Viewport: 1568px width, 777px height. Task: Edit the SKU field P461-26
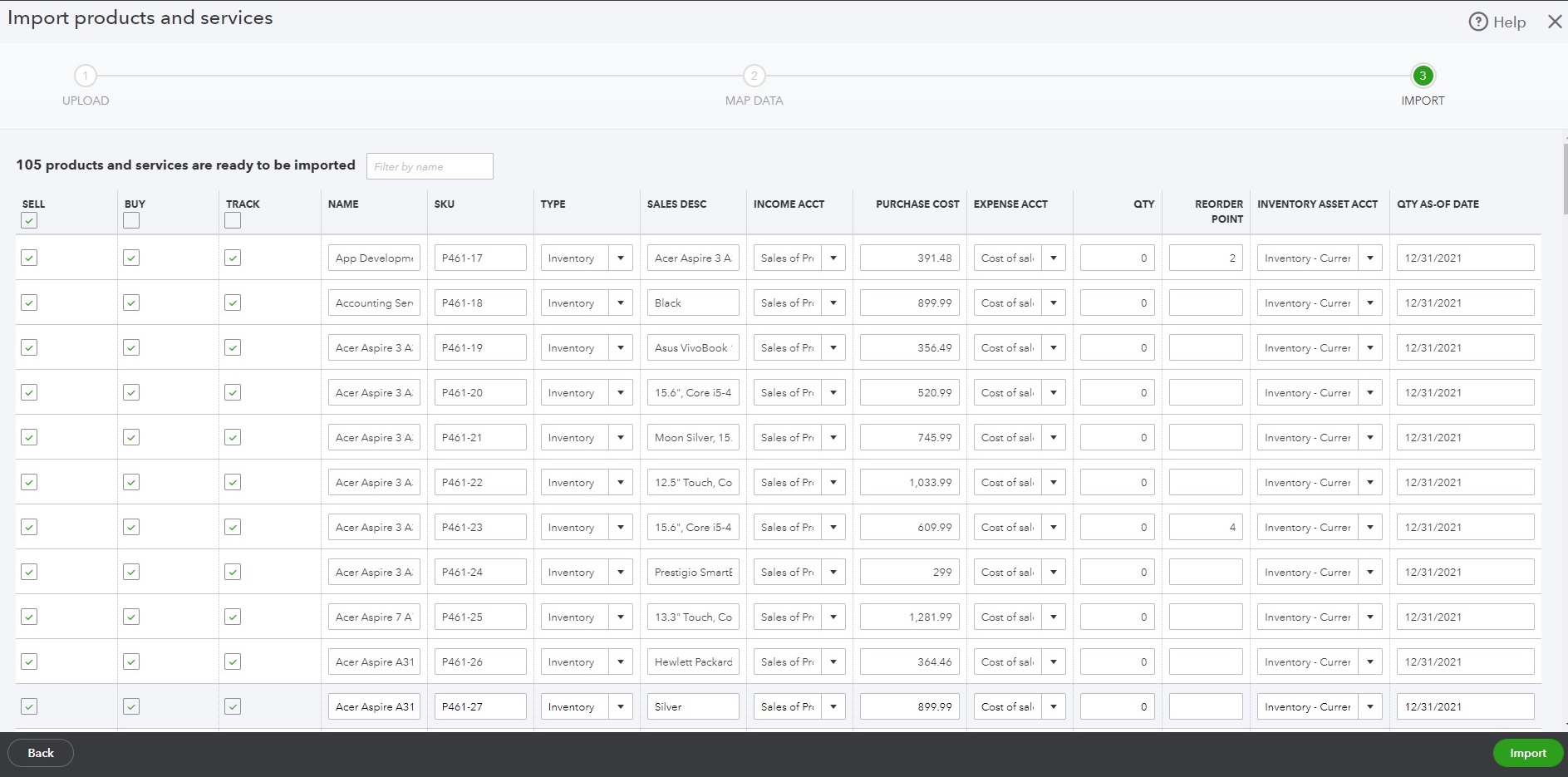(x=480, y=661)
